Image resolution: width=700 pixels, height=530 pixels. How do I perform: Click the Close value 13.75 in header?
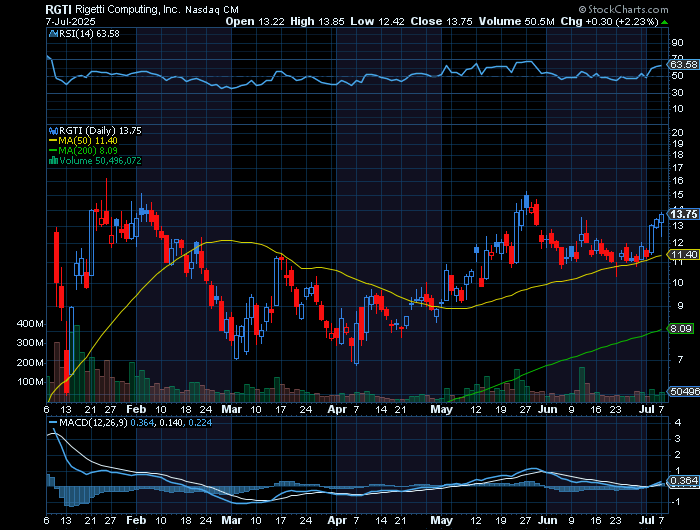(x=459, y=21)
